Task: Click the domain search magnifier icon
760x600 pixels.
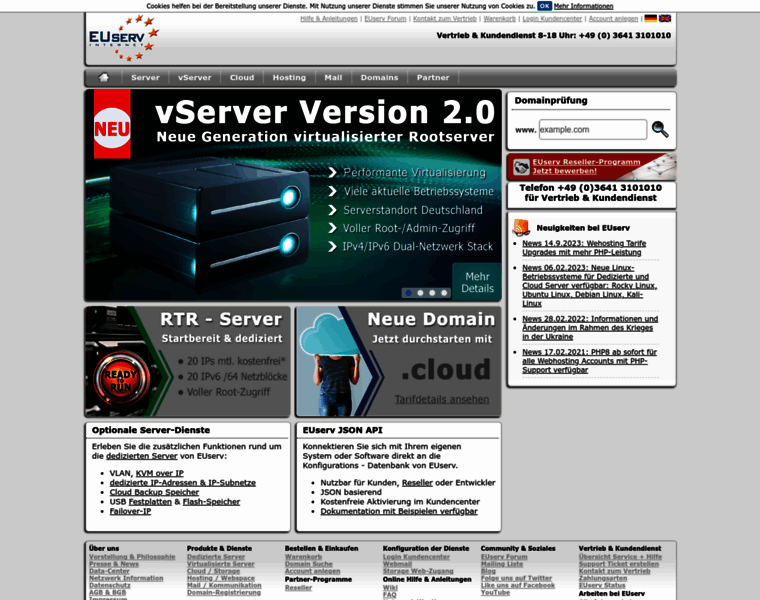Action: coord(660,129)
